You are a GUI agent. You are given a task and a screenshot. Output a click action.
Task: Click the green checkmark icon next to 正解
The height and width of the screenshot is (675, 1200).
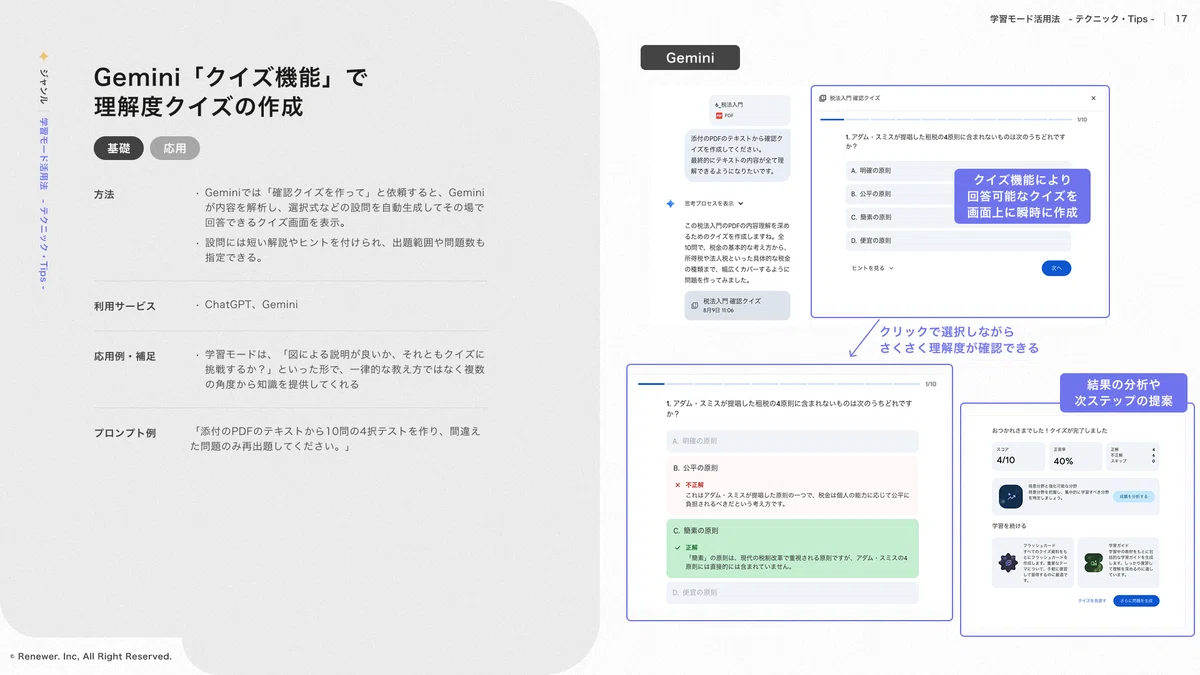pyautogui.click(x=677, y=547)
